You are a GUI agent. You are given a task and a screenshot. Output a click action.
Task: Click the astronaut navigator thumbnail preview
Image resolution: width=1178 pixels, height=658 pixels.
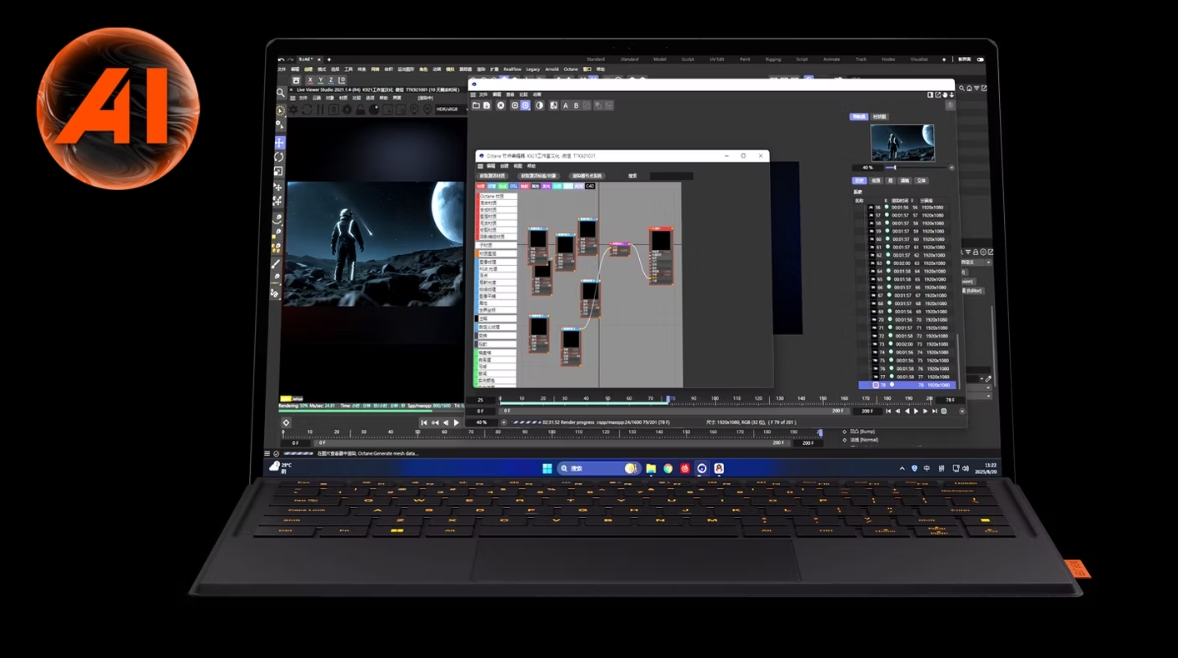click(902, 143)
